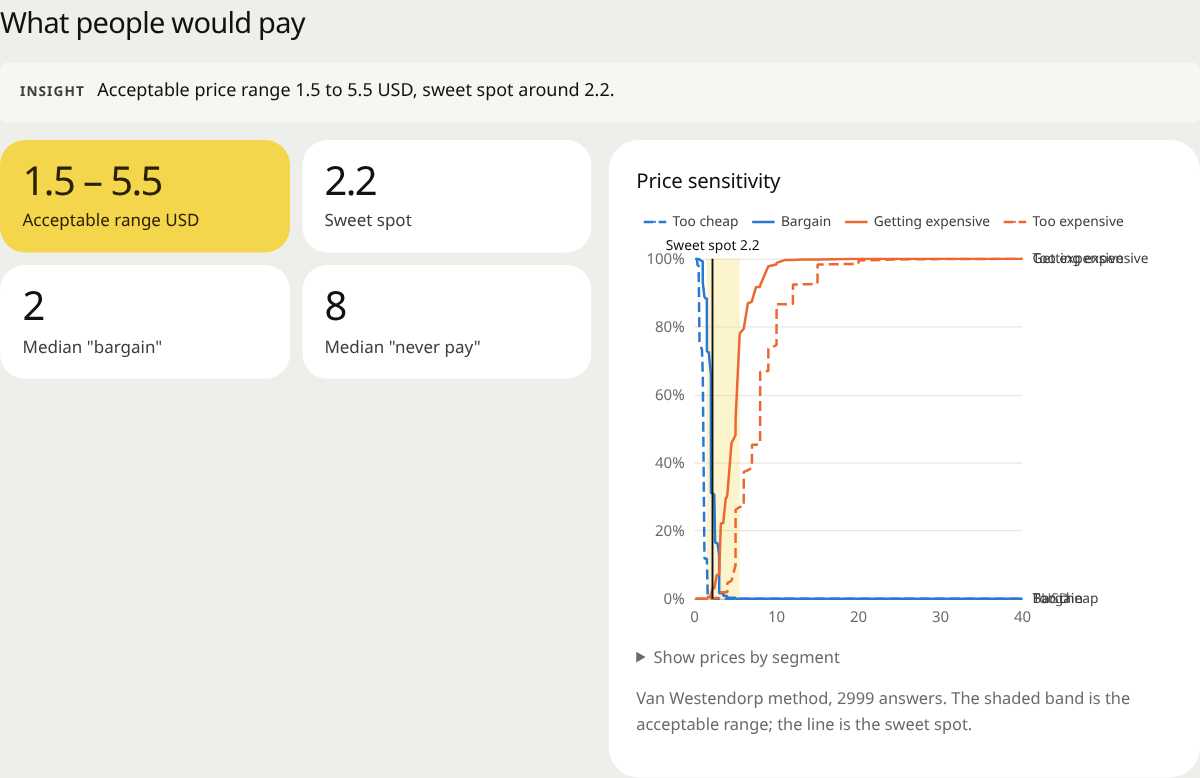This screenshot has width=1200, height=778.
Task: Select the Acceptable range USD card
Action: (145, 196)
